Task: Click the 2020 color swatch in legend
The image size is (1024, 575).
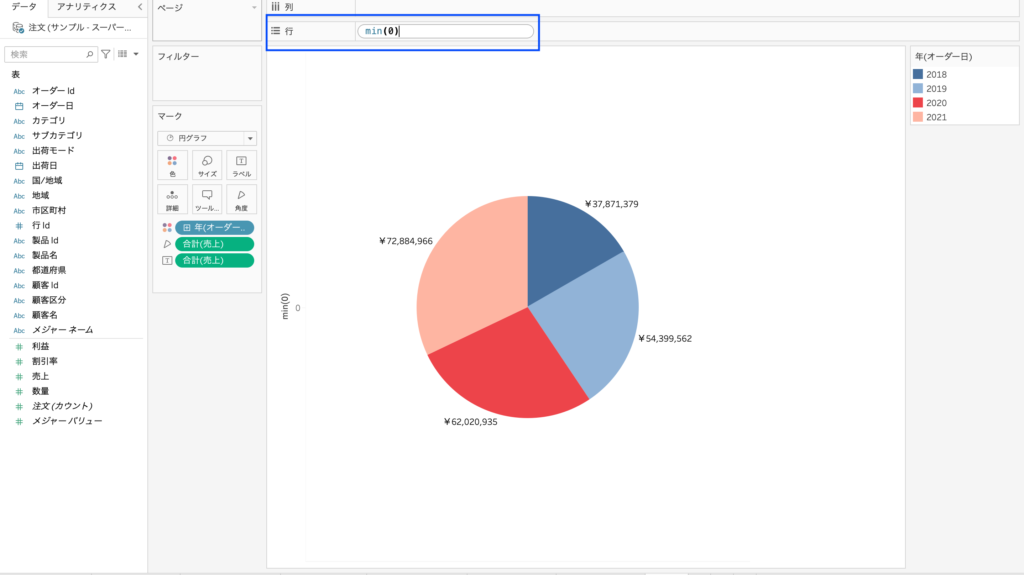Action: 918,103
